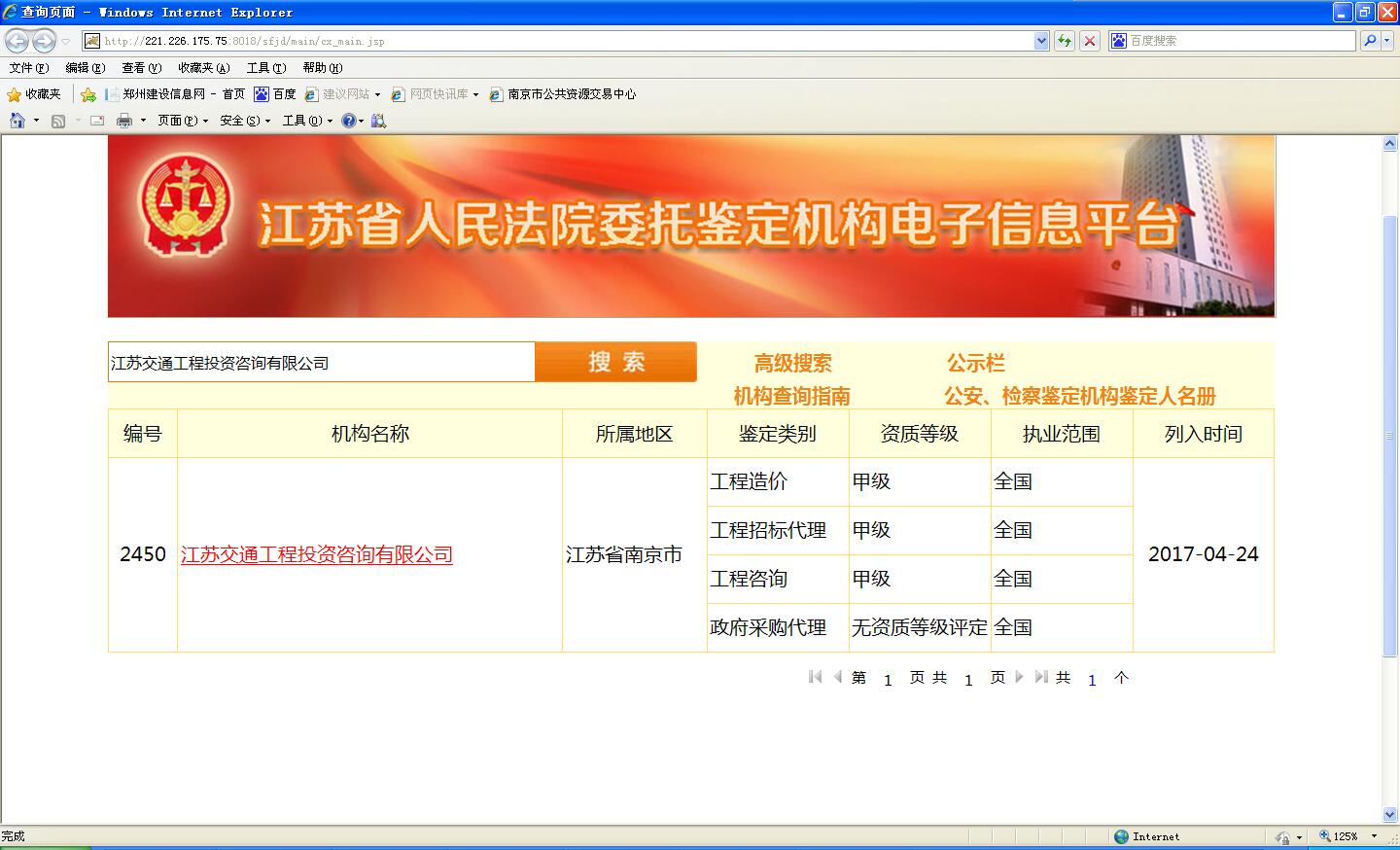Image resolution: width=1400 pixels, height=850 pixels.
Task: Click the add to favorites bar star icon
Action: pyautogui.click(x=88, y=94)
